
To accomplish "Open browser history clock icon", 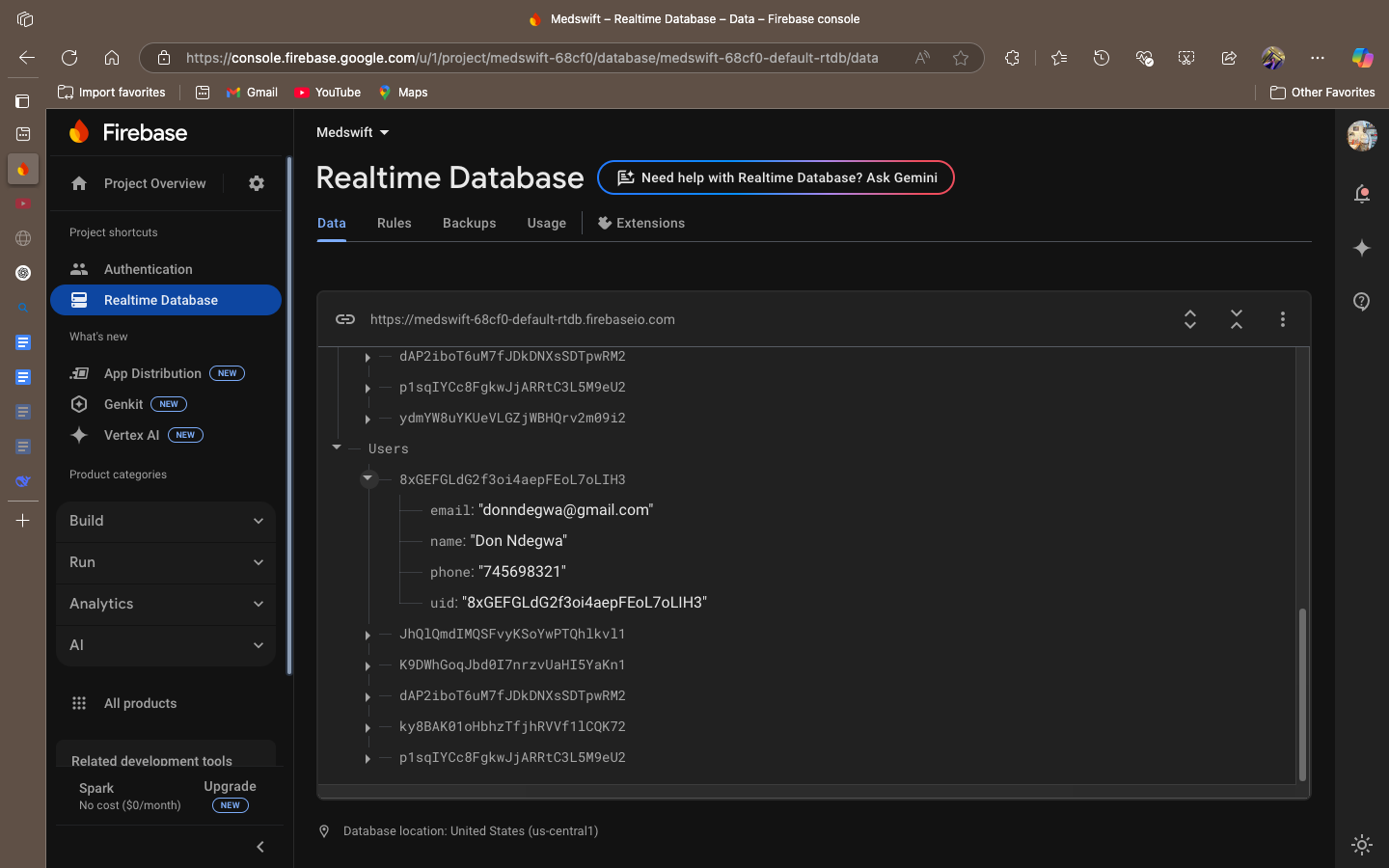I will (1102, 58).
